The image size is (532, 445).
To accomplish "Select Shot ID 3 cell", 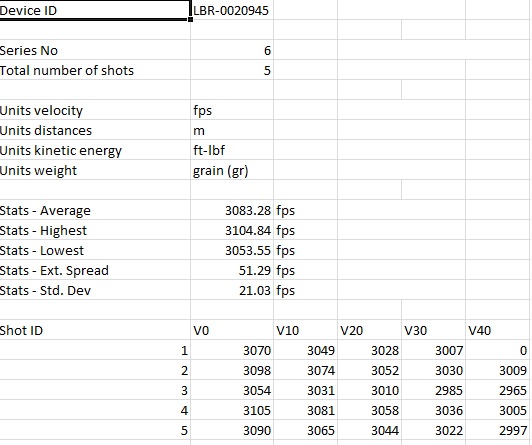I will (95, 390).
